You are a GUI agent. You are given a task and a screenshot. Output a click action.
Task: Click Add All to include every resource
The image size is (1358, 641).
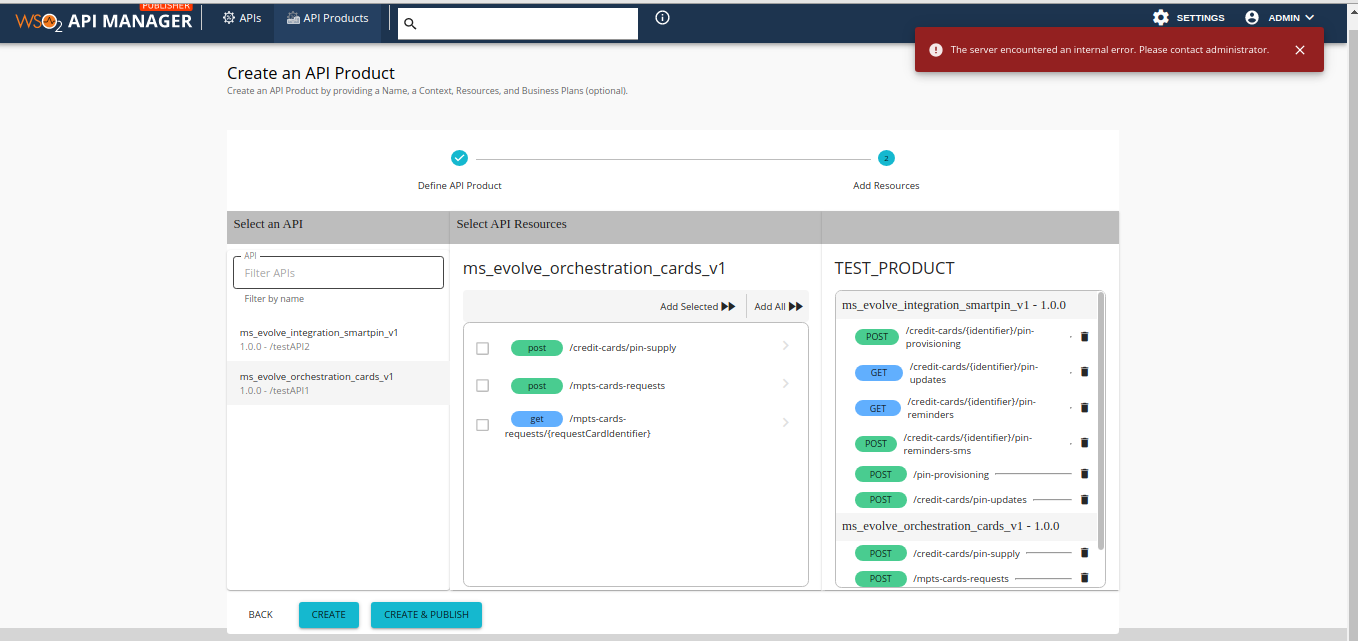pos(777,306)
